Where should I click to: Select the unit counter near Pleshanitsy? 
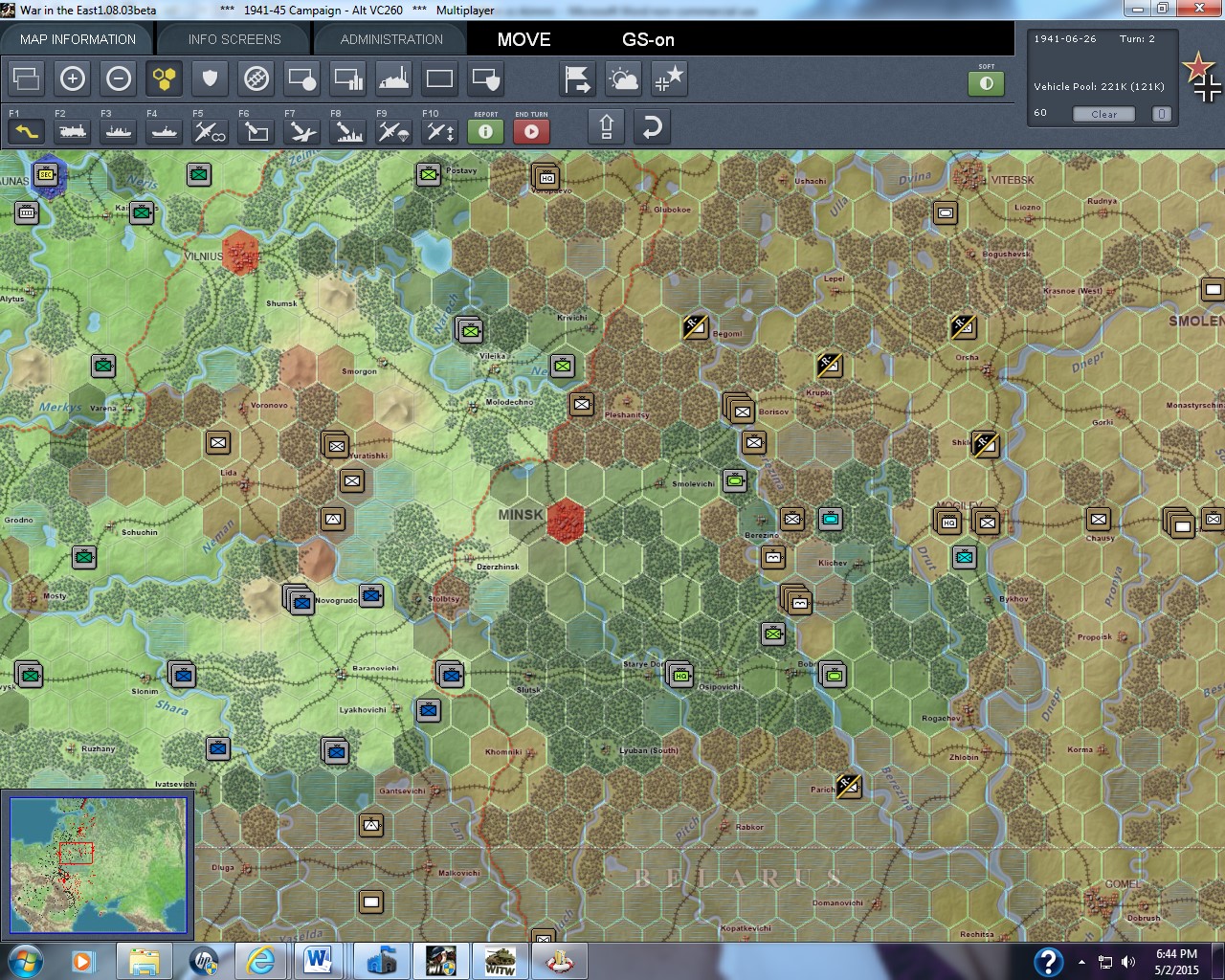click(582, 404)
